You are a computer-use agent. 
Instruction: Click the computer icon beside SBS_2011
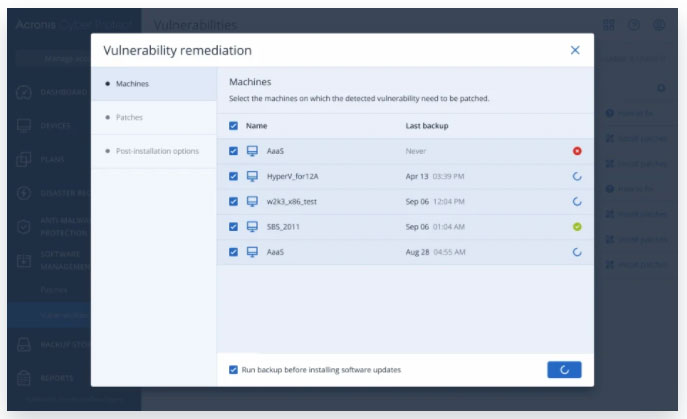(252, 227)
